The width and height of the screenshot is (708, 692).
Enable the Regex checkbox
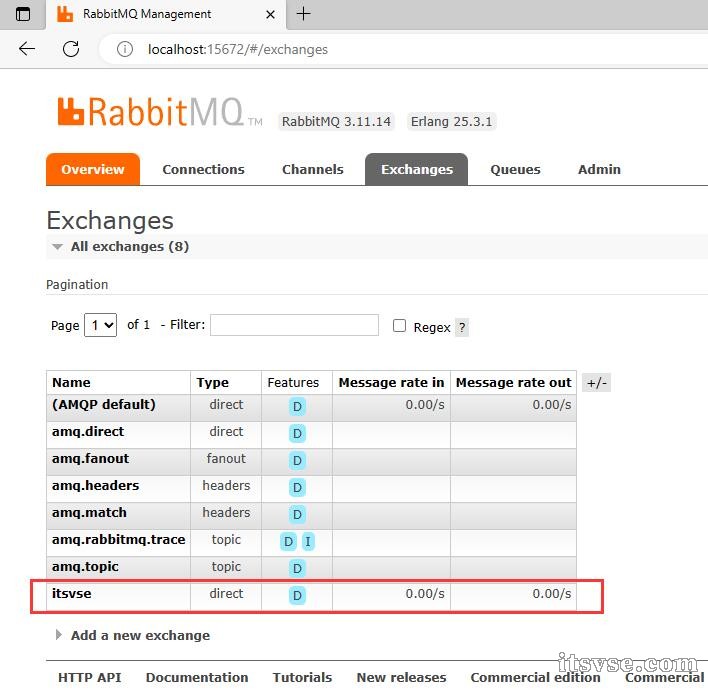coord(399,326)
